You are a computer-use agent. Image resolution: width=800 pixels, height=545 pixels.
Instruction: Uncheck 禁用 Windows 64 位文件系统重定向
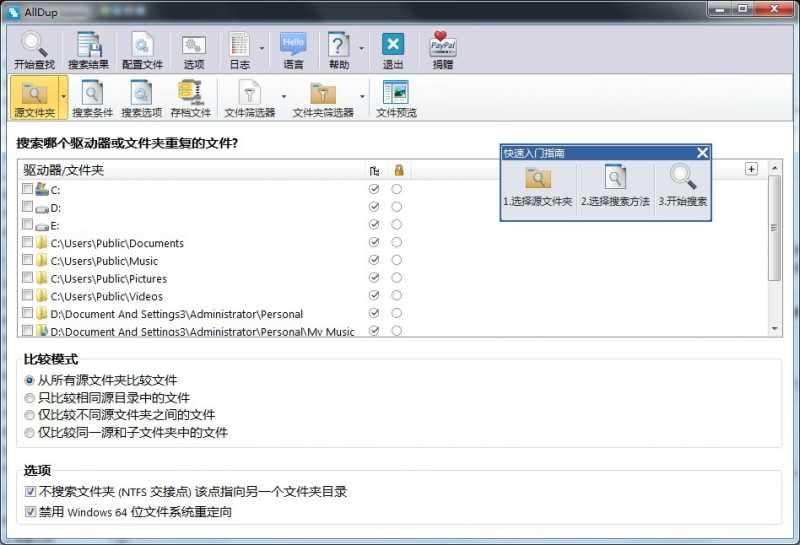tap(30, 512)
